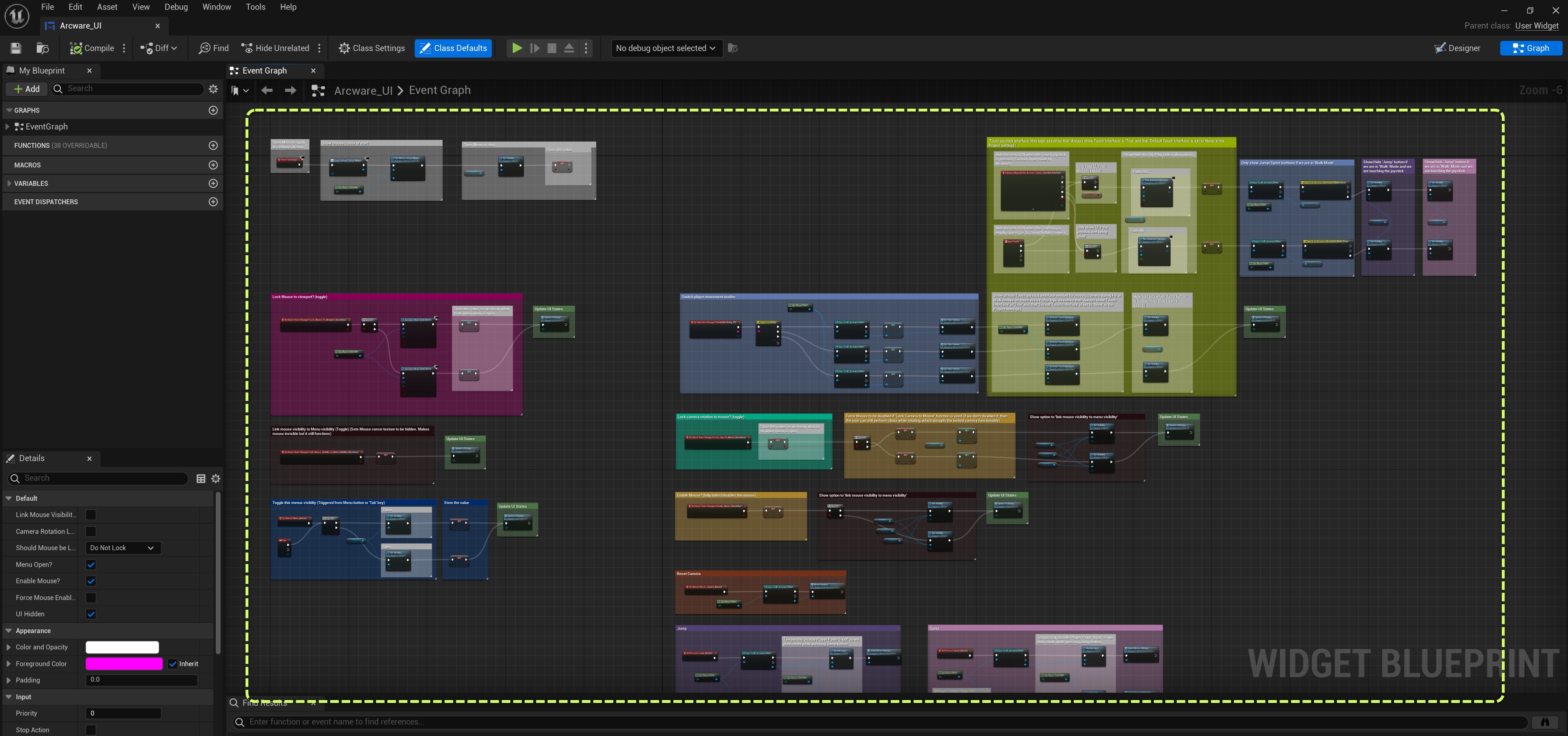1568x736 pixels.
Task: Open the Do Not Lock dropdown
Action: pyautogui.click(x=123, y=548)
